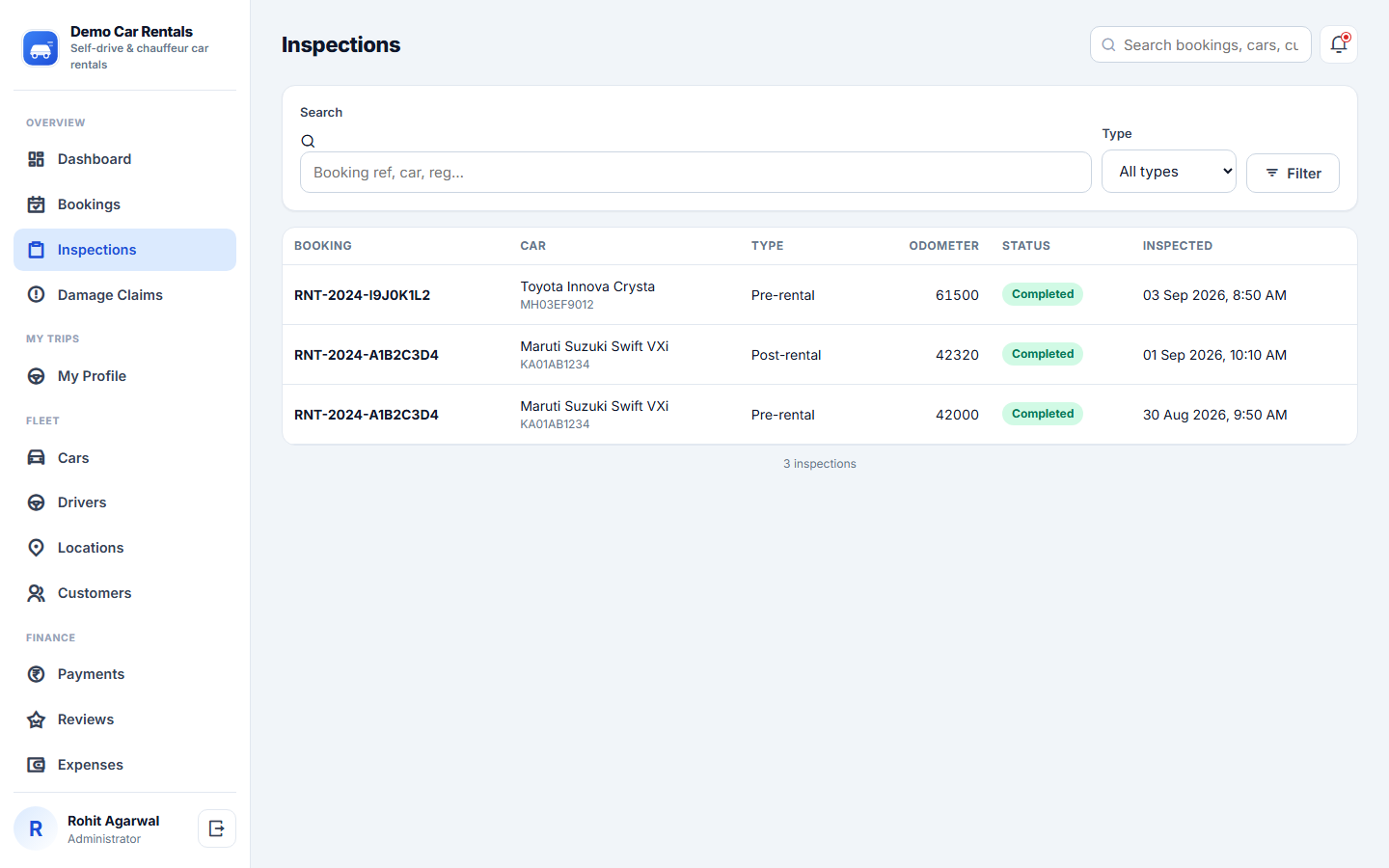Viewport: 1389px width, 868px height.
Task: Click the Demo Car Rentals car logo
Action: [x=41, y=48]
